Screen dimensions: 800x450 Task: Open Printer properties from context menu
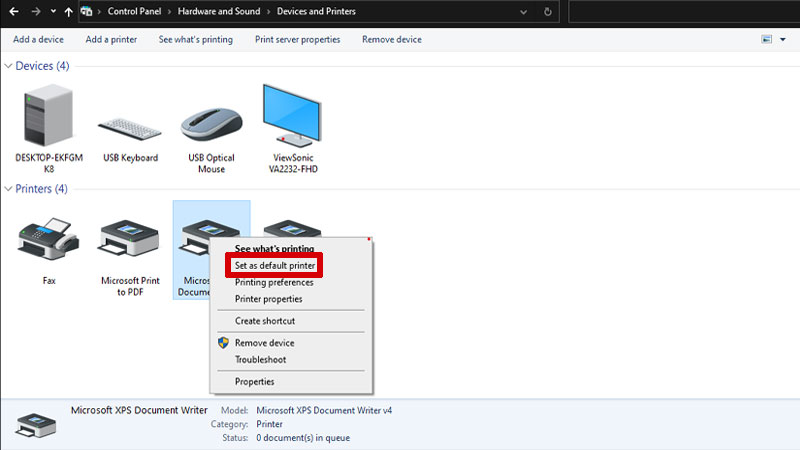coord(268,299)
